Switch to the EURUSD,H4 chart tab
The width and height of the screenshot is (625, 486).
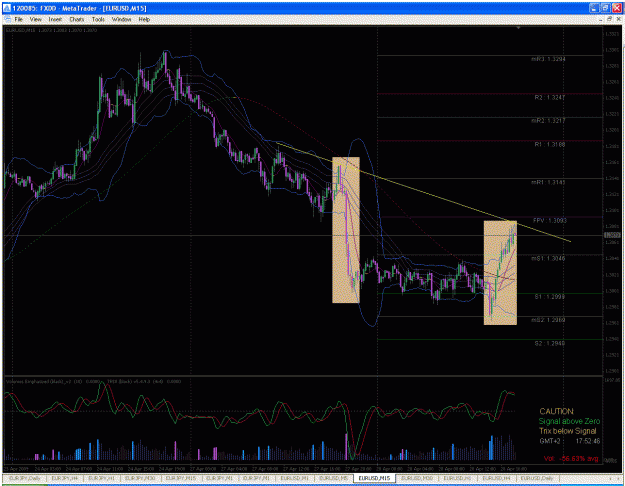click(x=496, y=478)
